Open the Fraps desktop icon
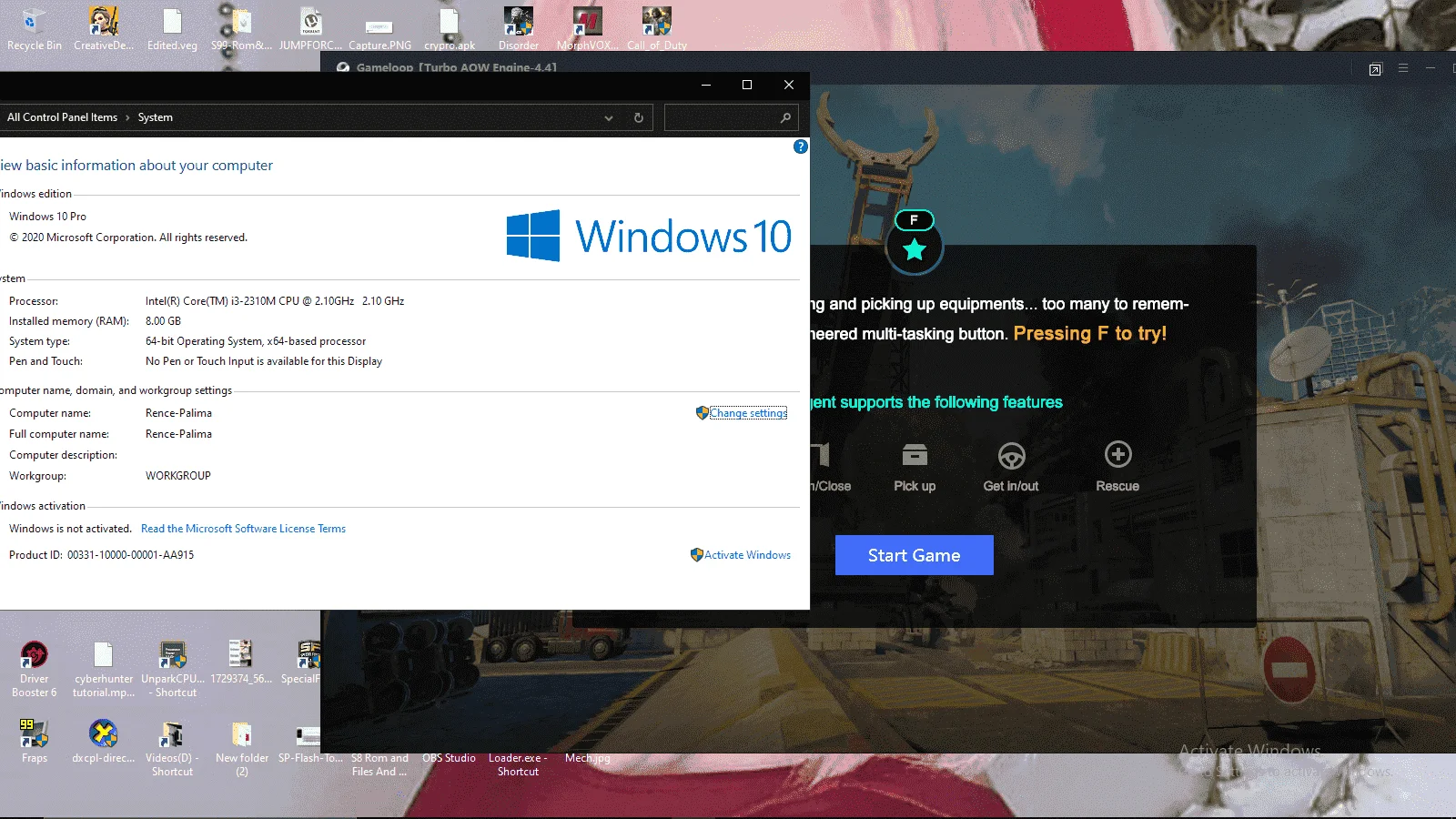The height and width of the screenshot is (819, 1456). pyautogui.click(x=34, y=741)
